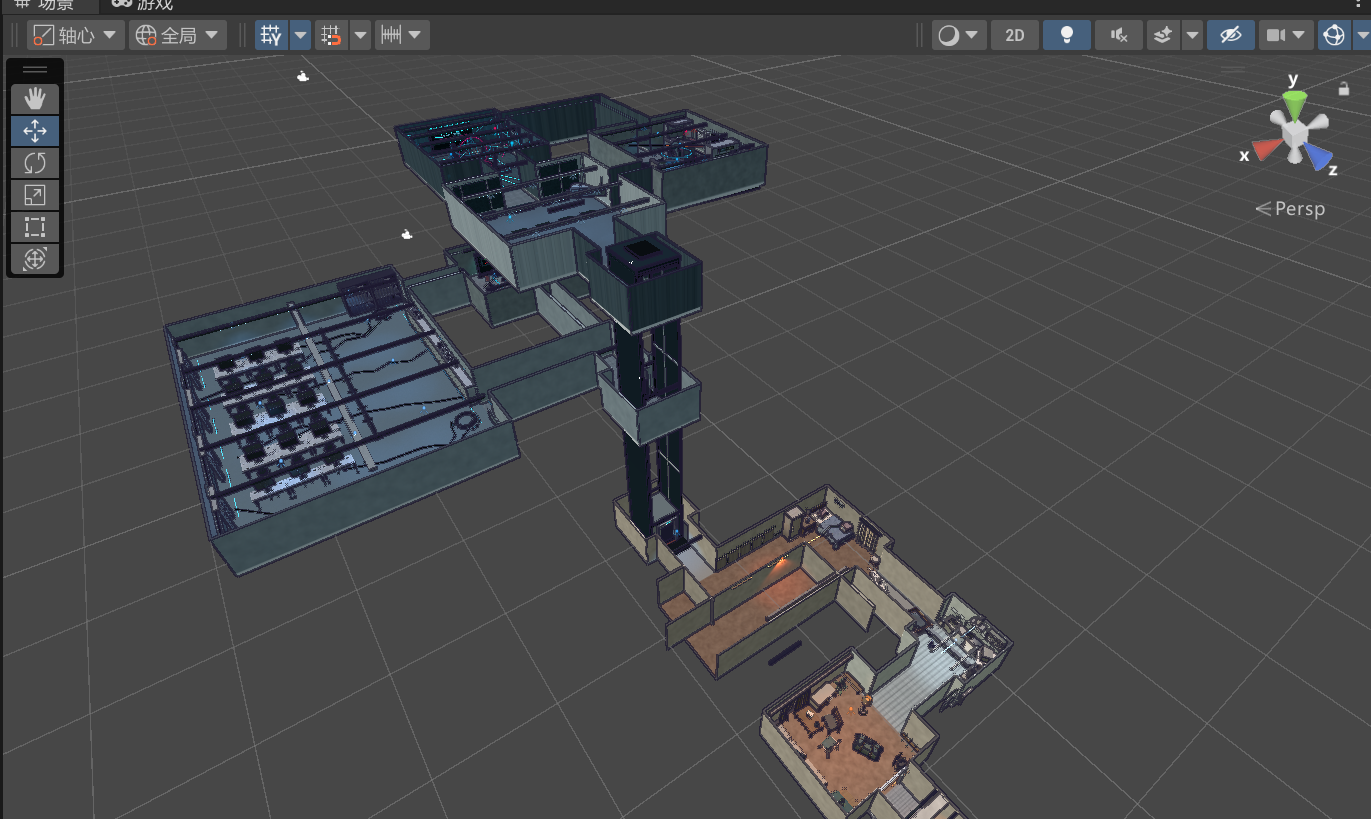
Task: Open snap increment settings dropdown
Action: (402, 36)
